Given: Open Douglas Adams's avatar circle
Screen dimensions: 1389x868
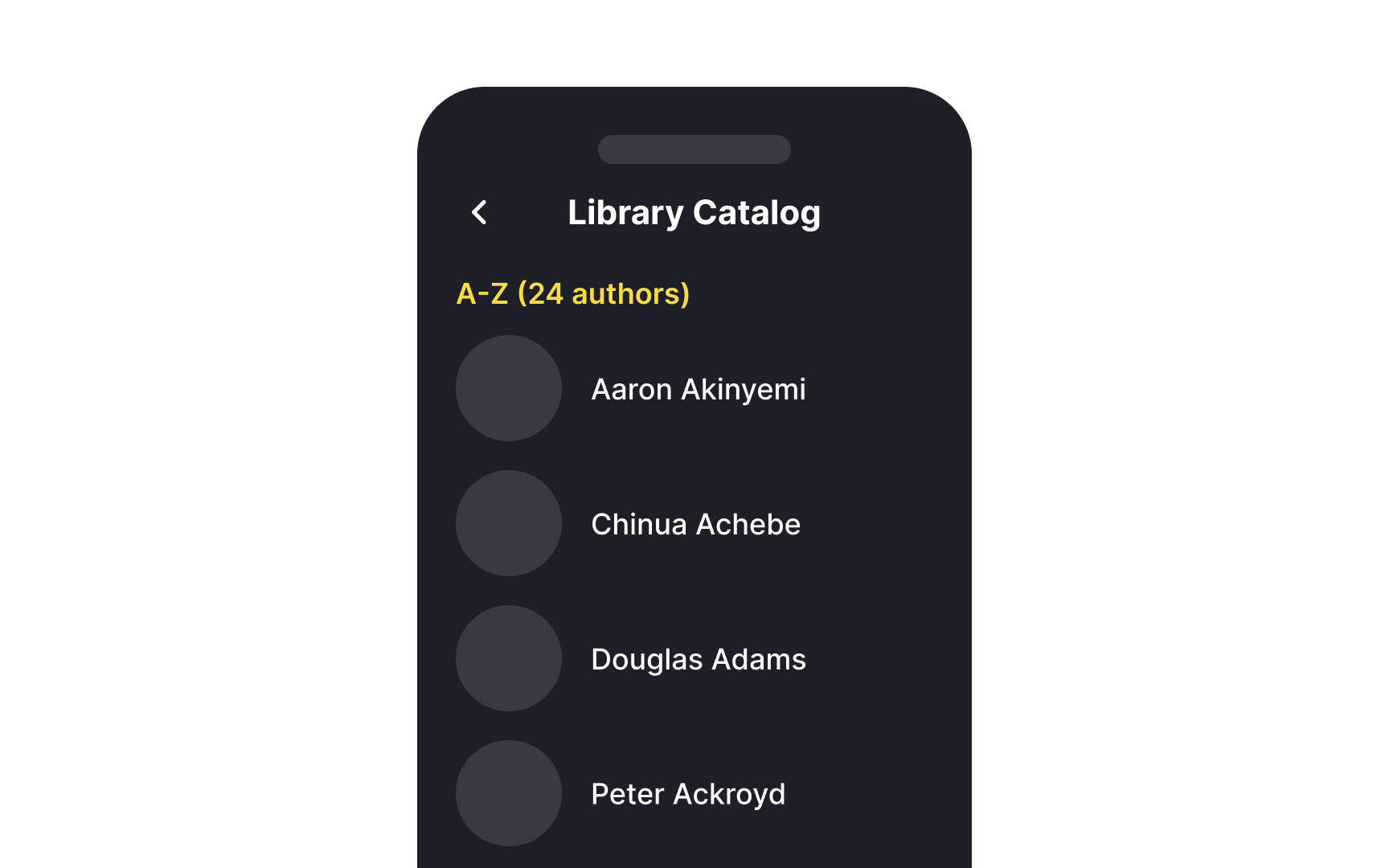Looking at the screenshot, I should pyautogui.click(x=508, y=658).
